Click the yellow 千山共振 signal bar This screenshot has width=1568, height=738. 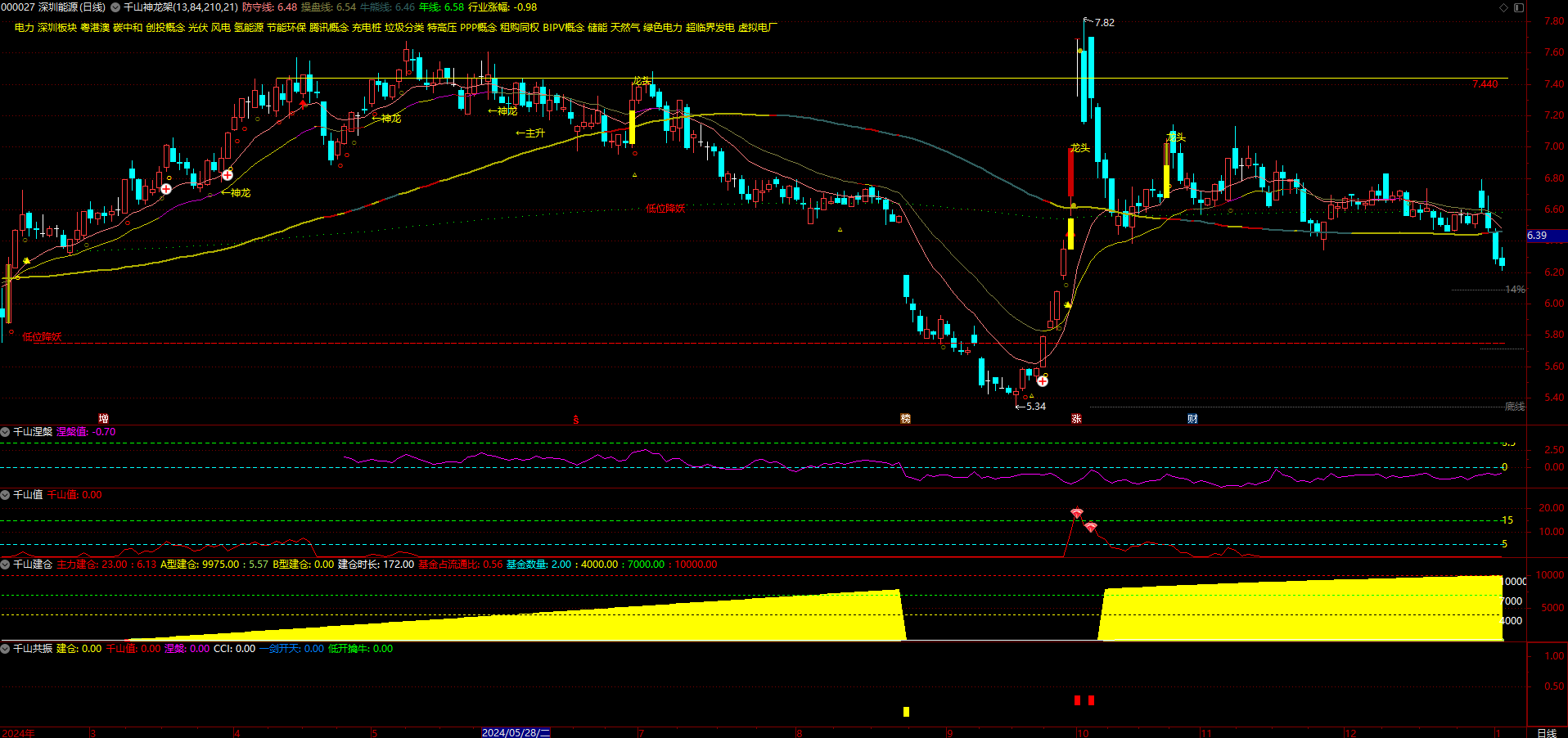pyautogui.click(x=906, y=712)
